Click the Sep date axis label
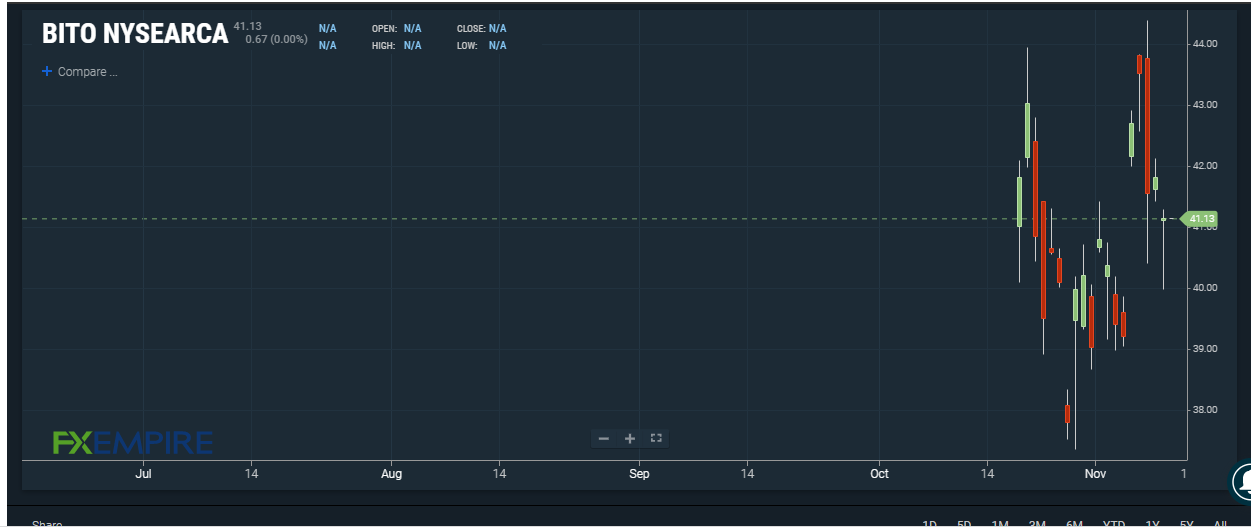The image size is (1251, 531). (x=639, y=474)
